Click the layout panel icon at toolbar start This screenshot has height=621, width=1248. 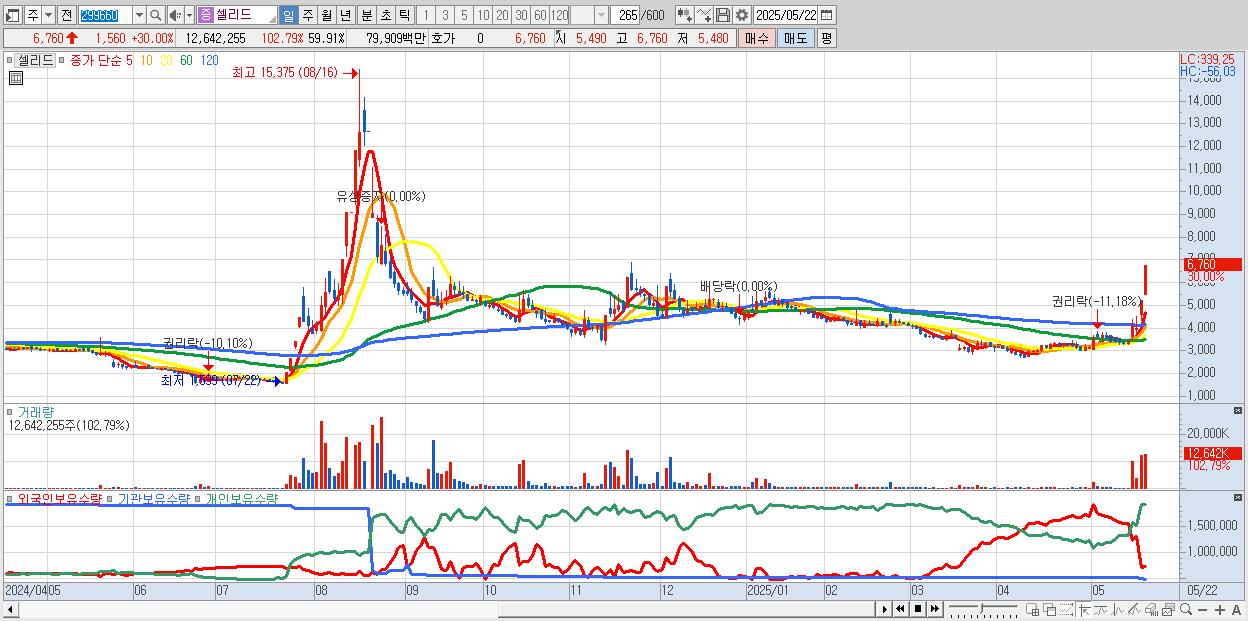tap(13, 15)
